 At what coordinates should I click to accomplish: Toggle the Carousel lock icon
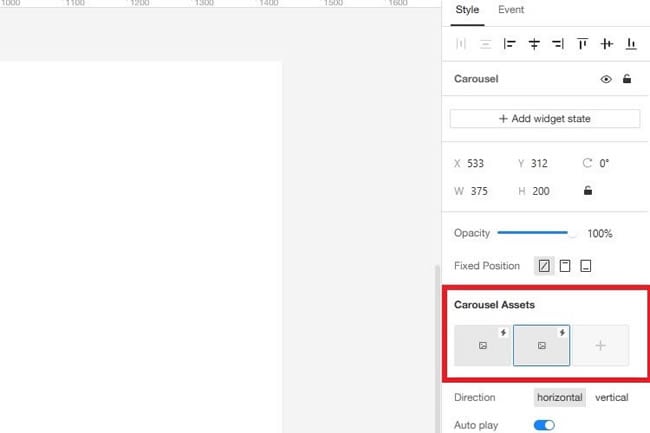[627, 79]
